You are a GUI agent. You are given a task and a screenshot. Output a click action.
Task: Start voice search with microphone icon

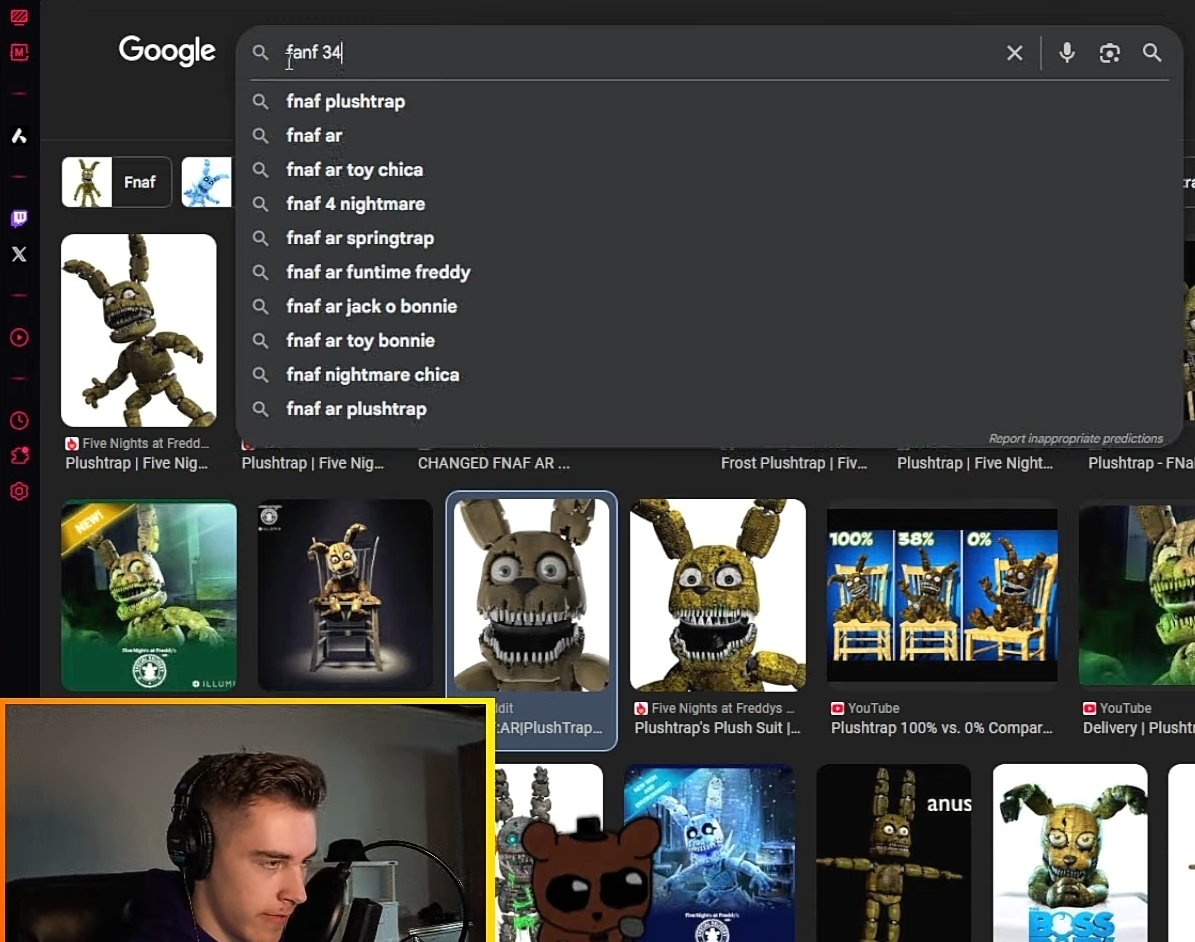1066,53
